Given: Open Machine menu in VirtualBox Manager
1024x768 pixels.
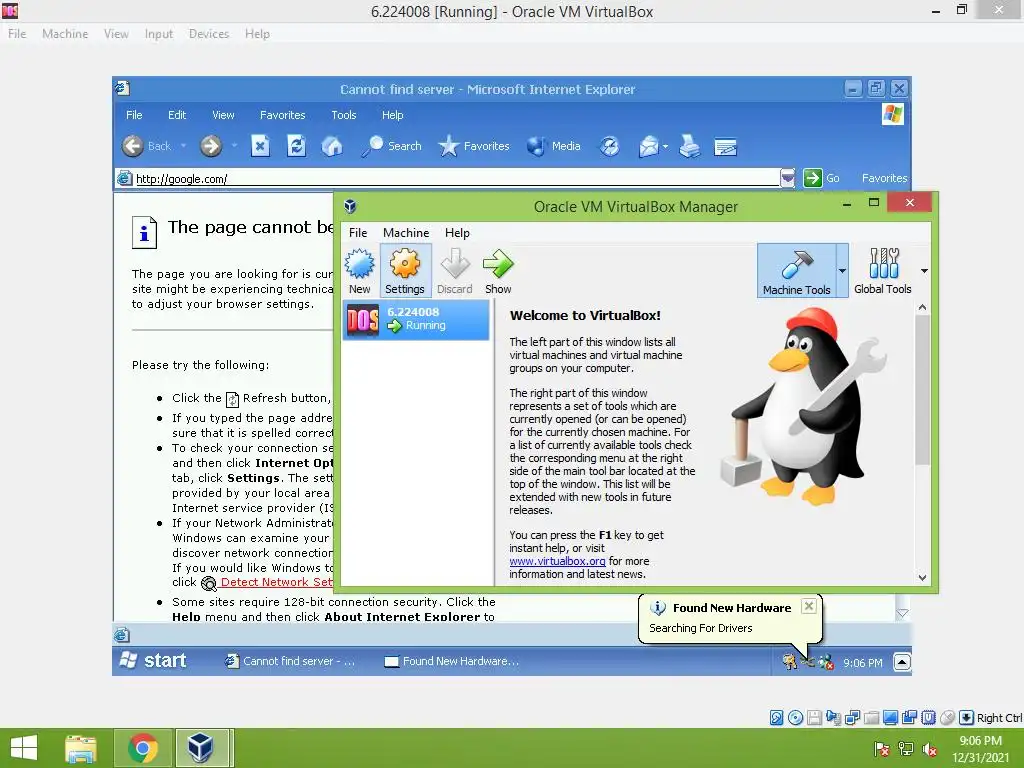Looking at the screenshot, I should coord(406,233).
